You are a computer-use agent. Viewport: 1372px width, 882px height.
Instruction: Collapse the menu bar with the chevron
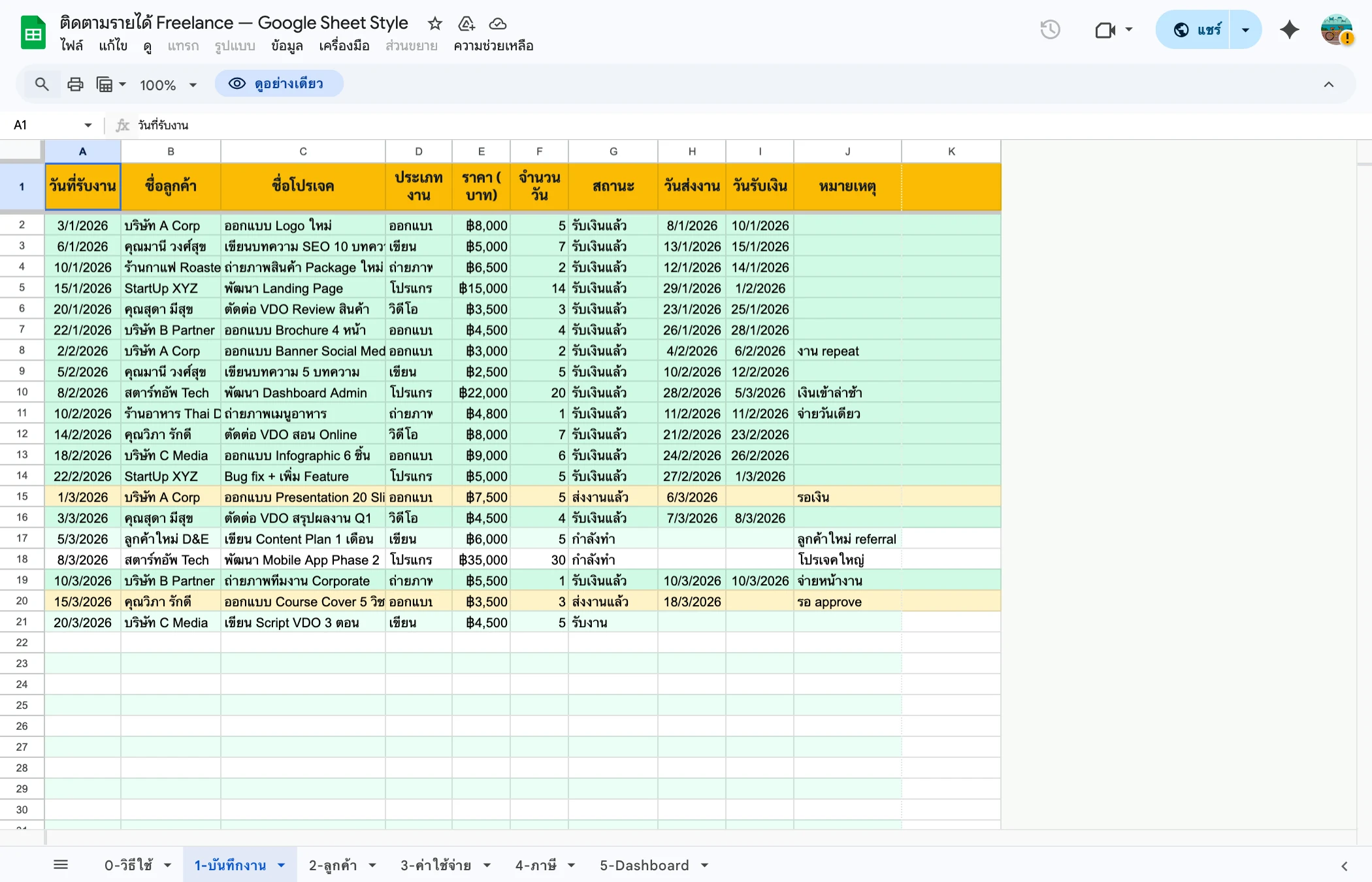click(1330, 84)
